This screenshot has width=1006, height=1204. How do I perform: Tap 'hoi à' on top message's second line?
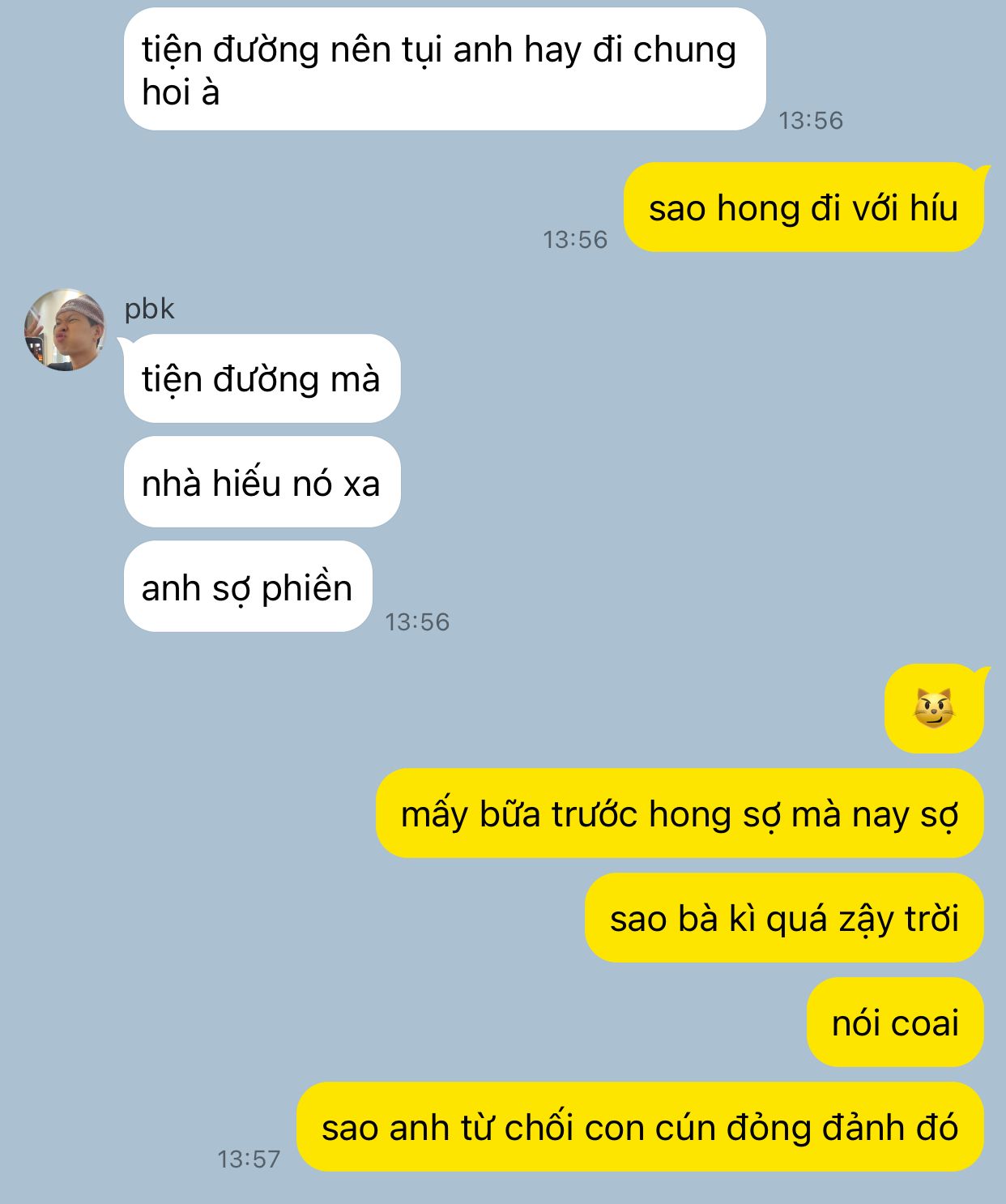tap(181, 92)
